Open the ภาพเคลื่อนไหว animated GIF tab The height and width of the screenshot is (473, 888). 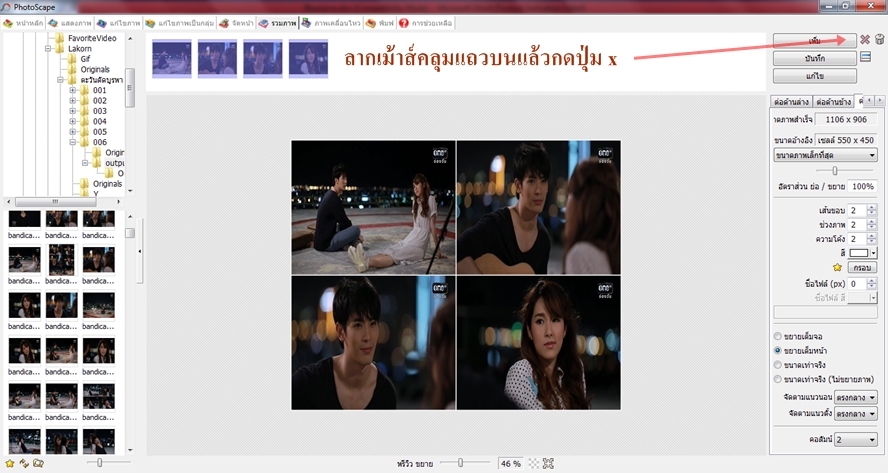click(330, 23)
